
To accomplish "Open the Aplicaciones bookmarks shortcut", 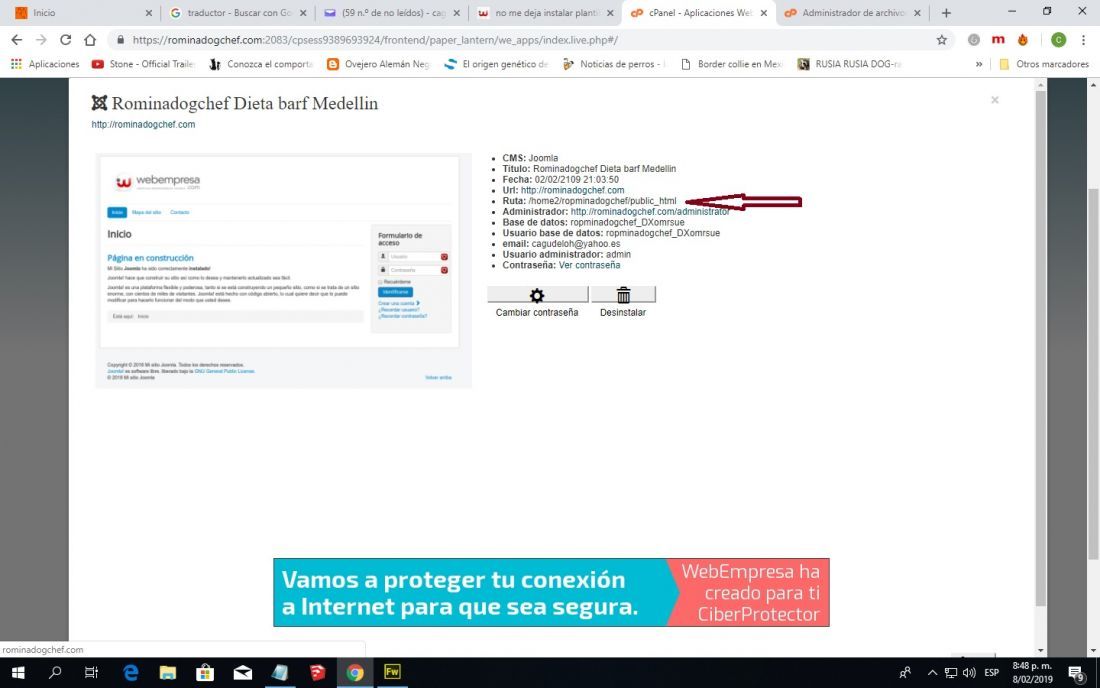I will 45,64.
